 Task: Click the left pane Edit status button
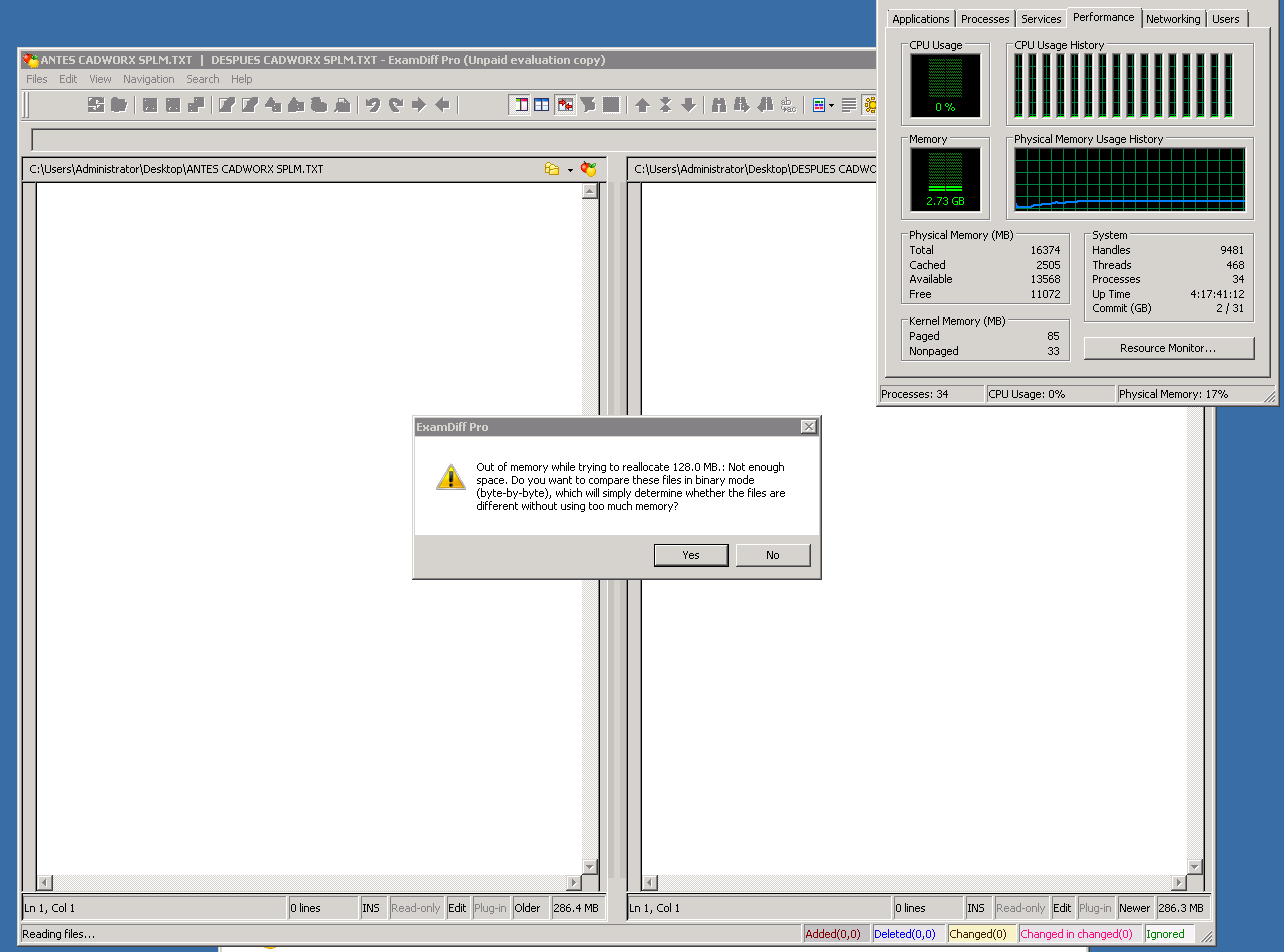[457, 908]
